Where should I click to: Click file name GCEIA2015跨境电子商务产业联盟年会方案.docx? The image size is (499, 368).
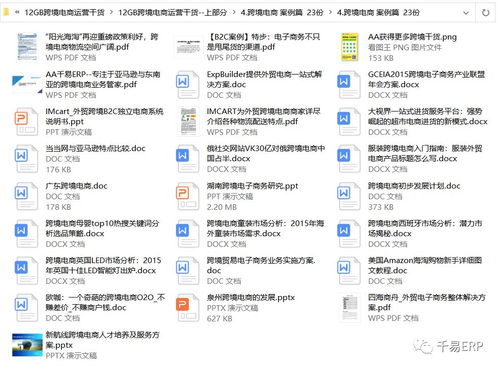coord(426,79)
